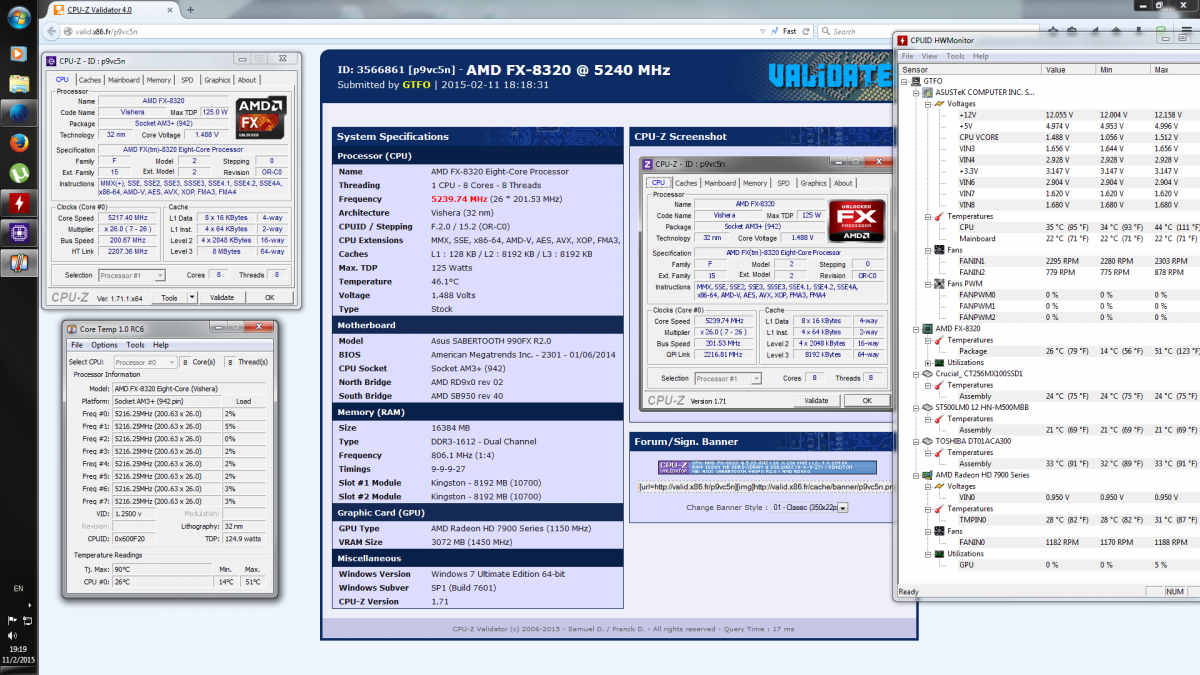The height and width of the screenshot is (675, 1200).
Task: Click the forum signature banner image
Action: click(x=767, y=467)
